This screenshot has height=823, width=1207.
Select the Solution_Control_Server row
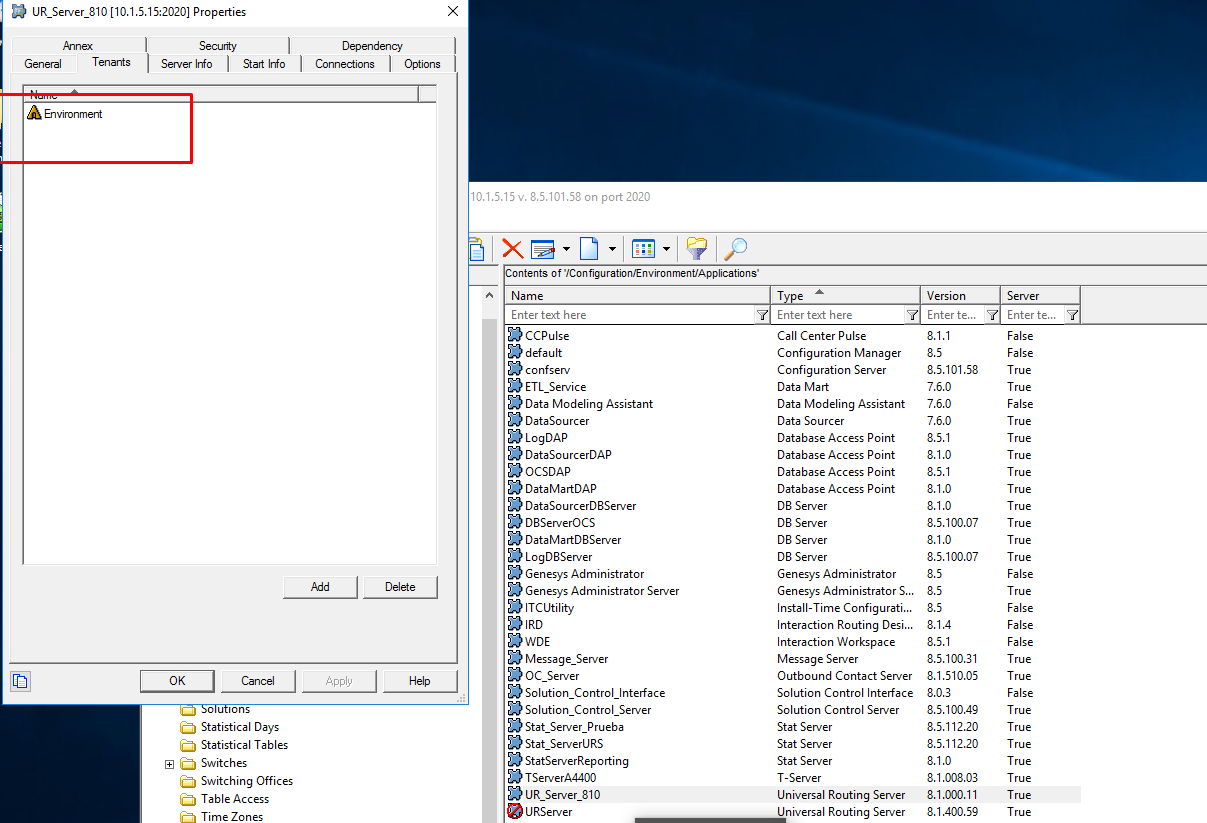[x=793, y=710]
